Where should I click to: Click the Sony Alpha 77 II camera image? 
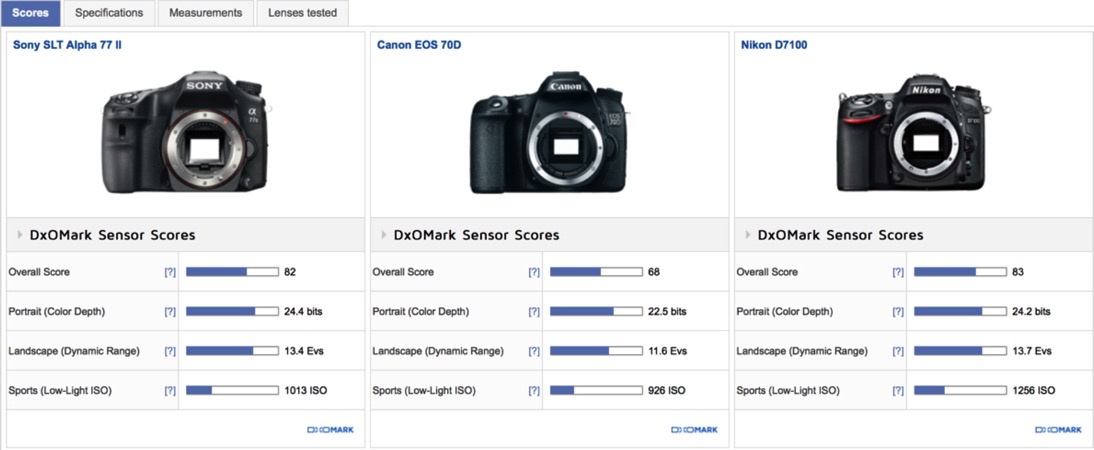pos(186,133)
